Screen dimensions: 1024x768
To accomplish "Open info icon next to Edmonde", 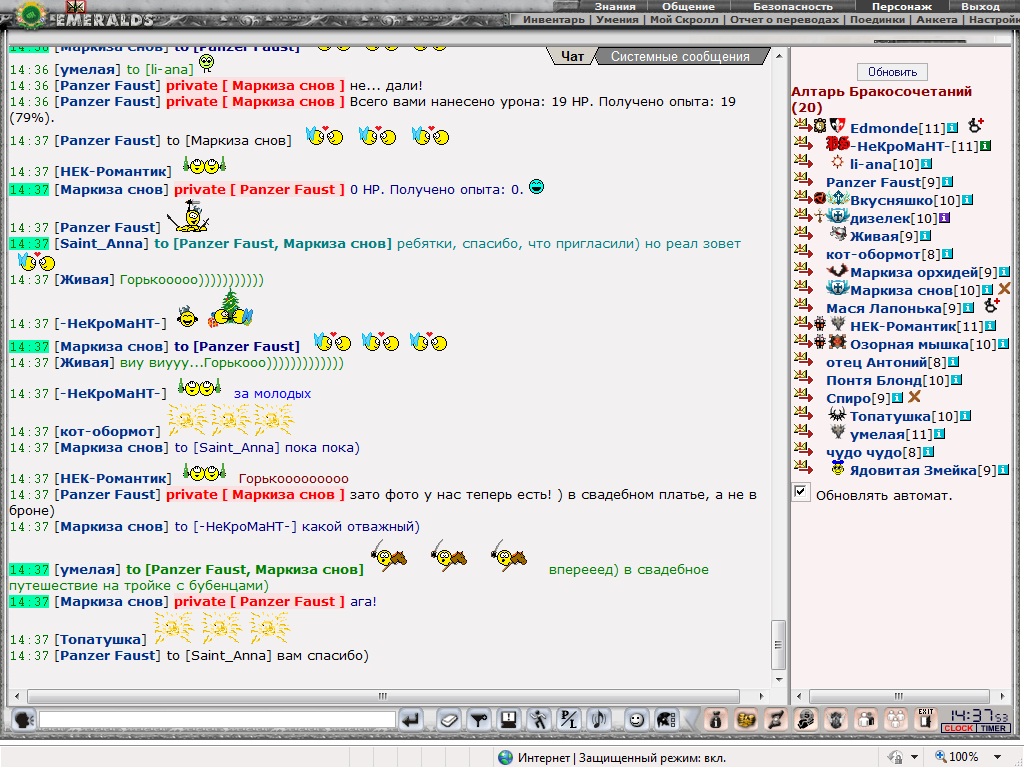I will (952, 128).
